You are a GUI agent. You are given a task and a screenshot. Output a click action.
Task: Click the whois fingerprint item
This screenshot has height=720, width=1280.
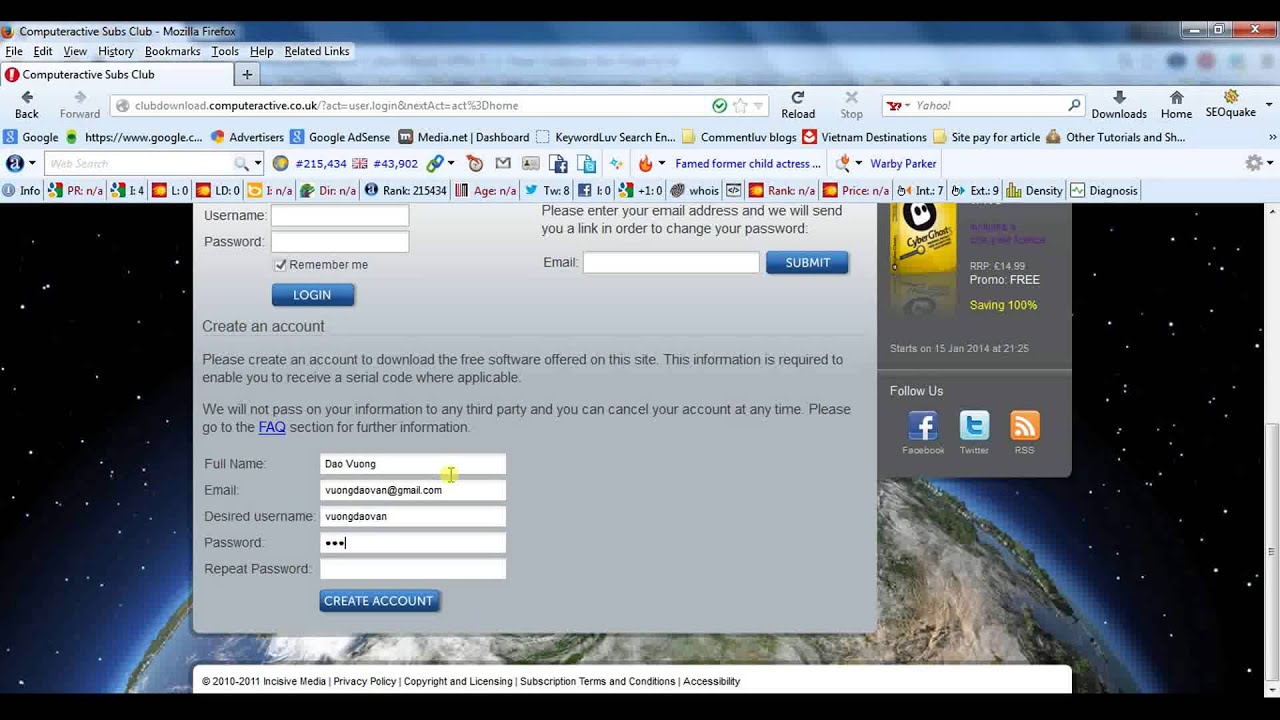point(694,190)
